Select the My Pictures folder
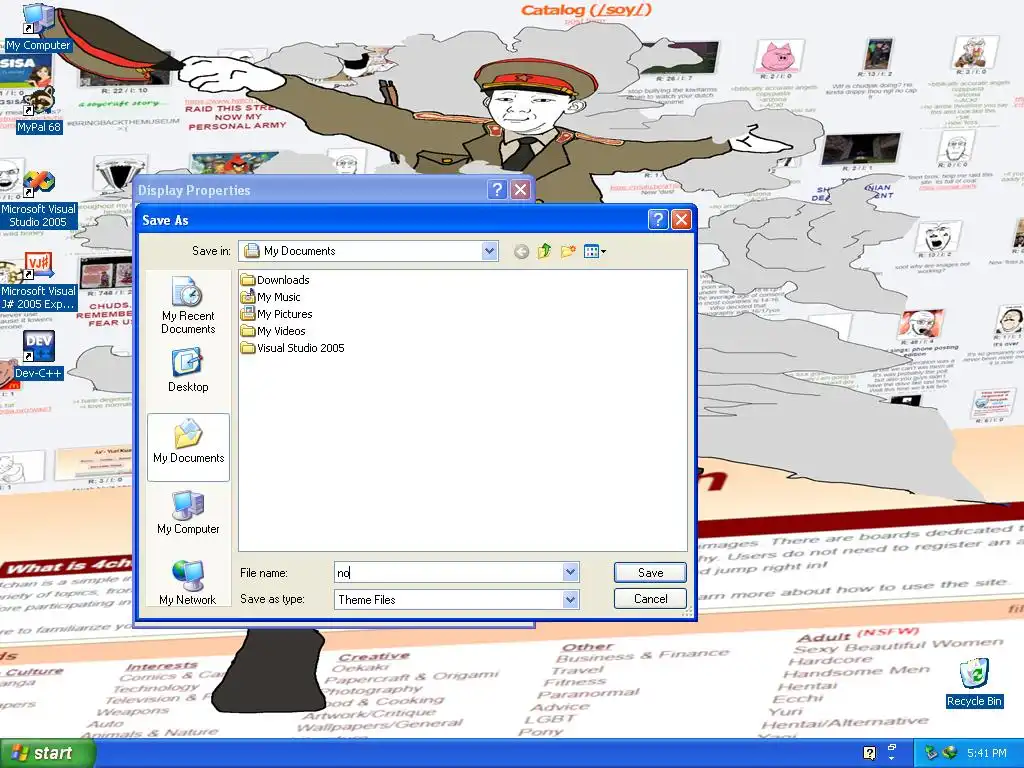The width and height of the screenshot is (1024, 768). pos(276,314)
